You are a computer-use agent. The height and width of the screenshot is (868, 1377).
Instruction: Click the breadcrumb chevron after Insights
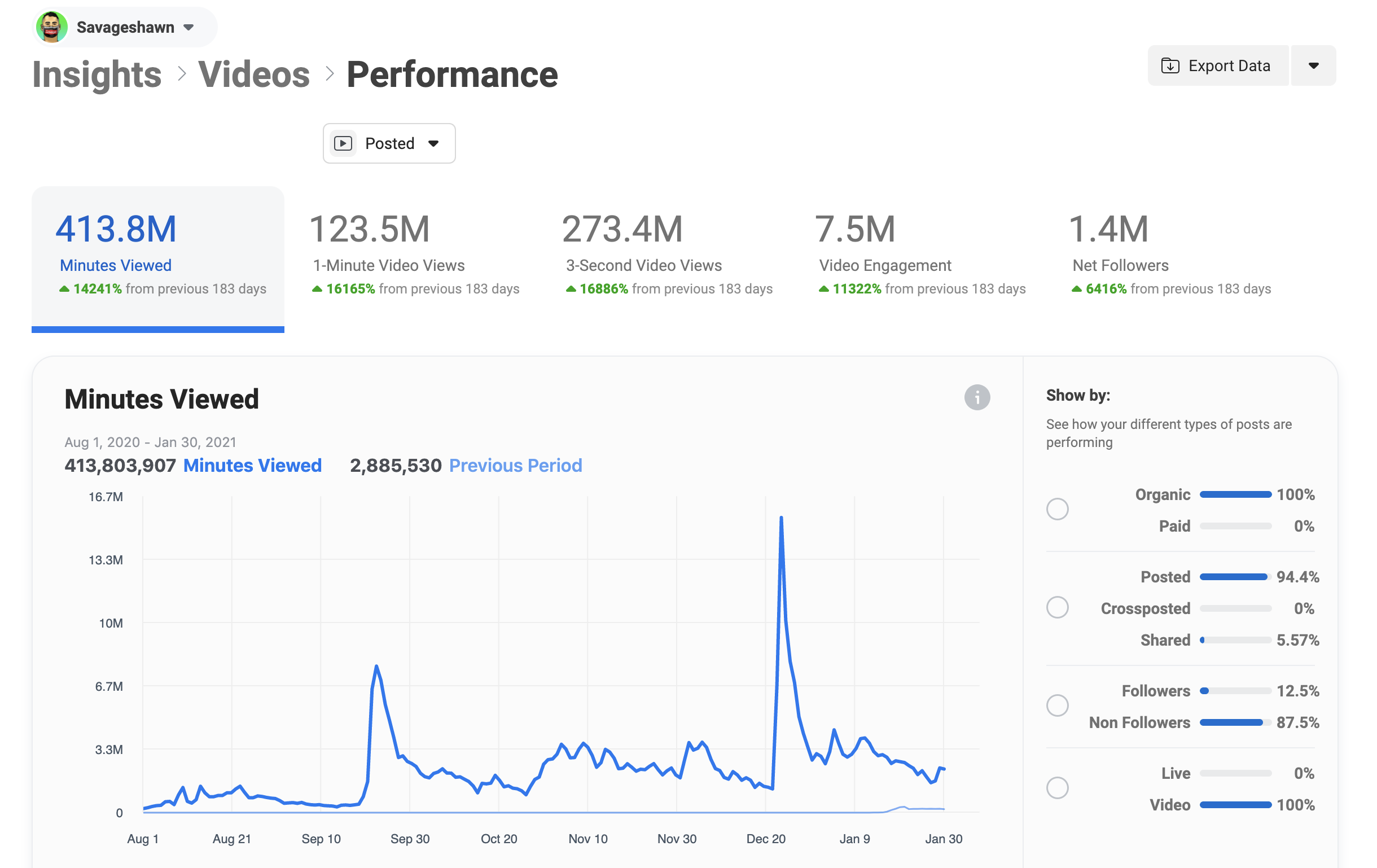coord(181,74)
